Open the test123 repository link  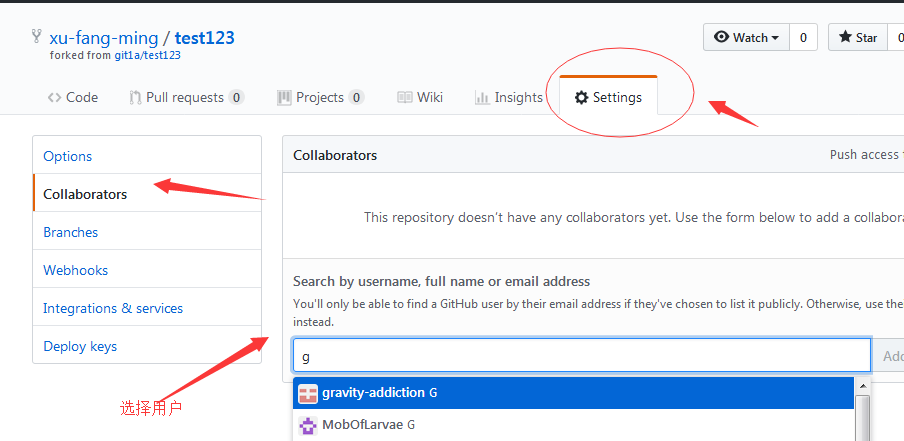(x=204, y=38)
